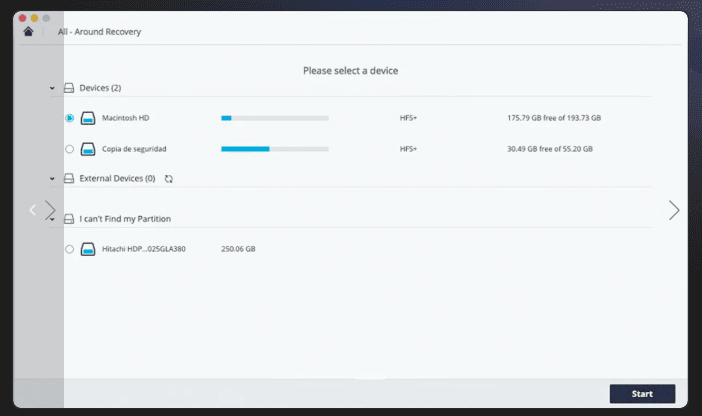Click the External Devices section drive icon
702x416 pixels.
[x=69, y=178]
